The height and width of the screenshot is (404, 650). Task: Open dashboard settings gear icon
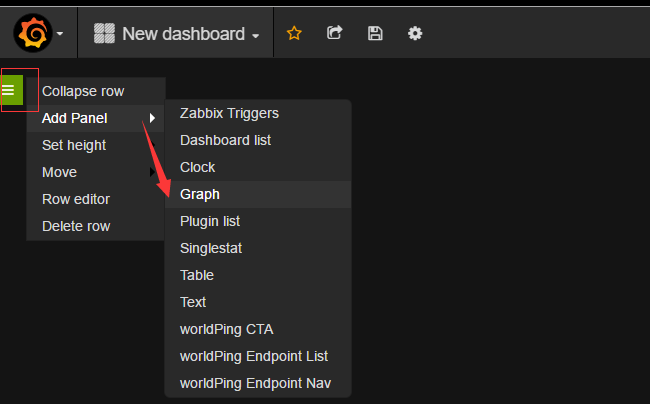point(415,33)
